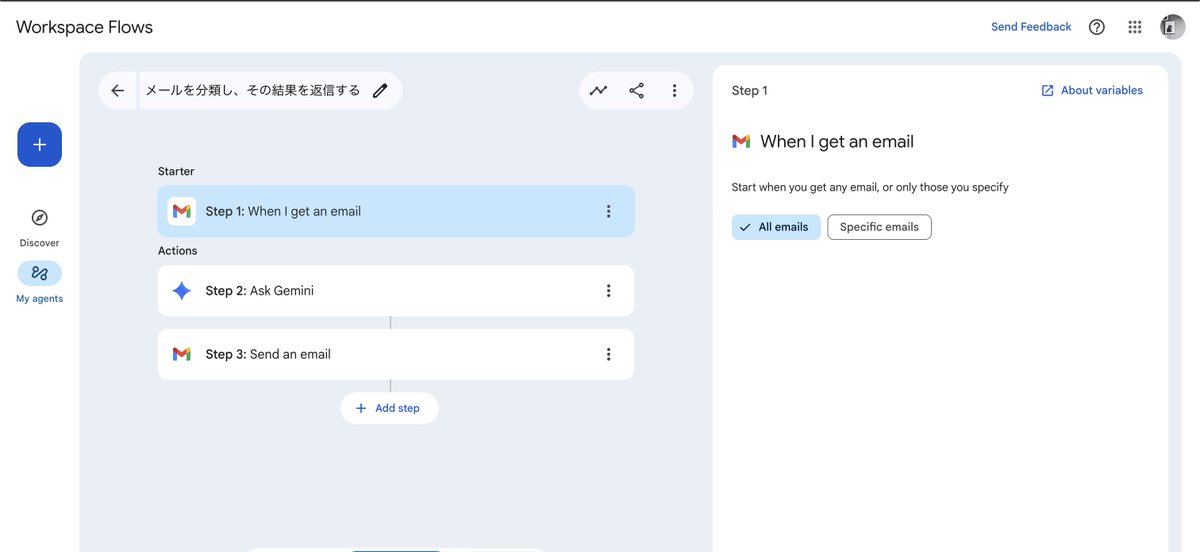Viewport: 1200px width, 552px height.
Task: Click the Workspace Flows title
Action: click(x=85, y=27)
